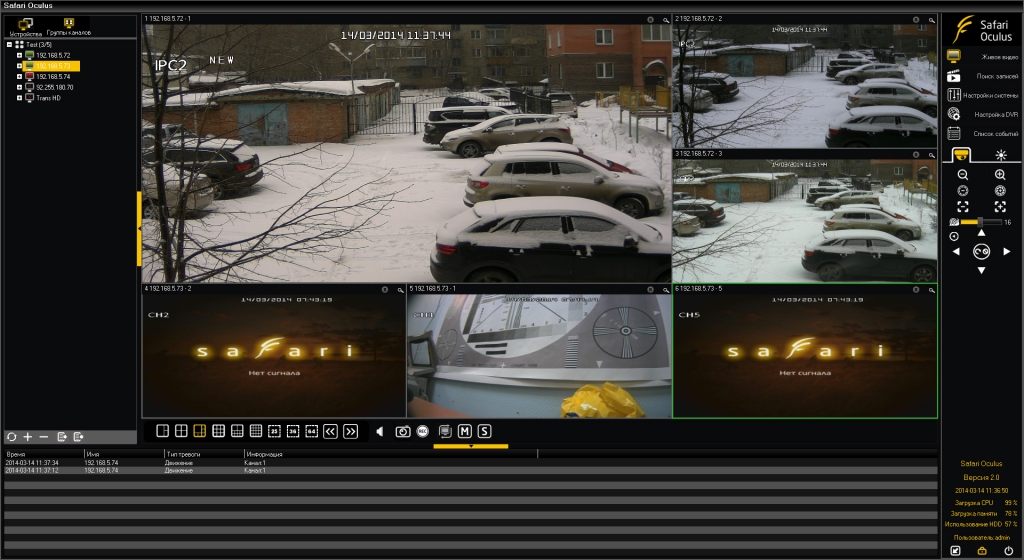Screen dimensions: 1024x560
Task: Click the PTZ zoom in magnifier
Action: point(1000,175)
